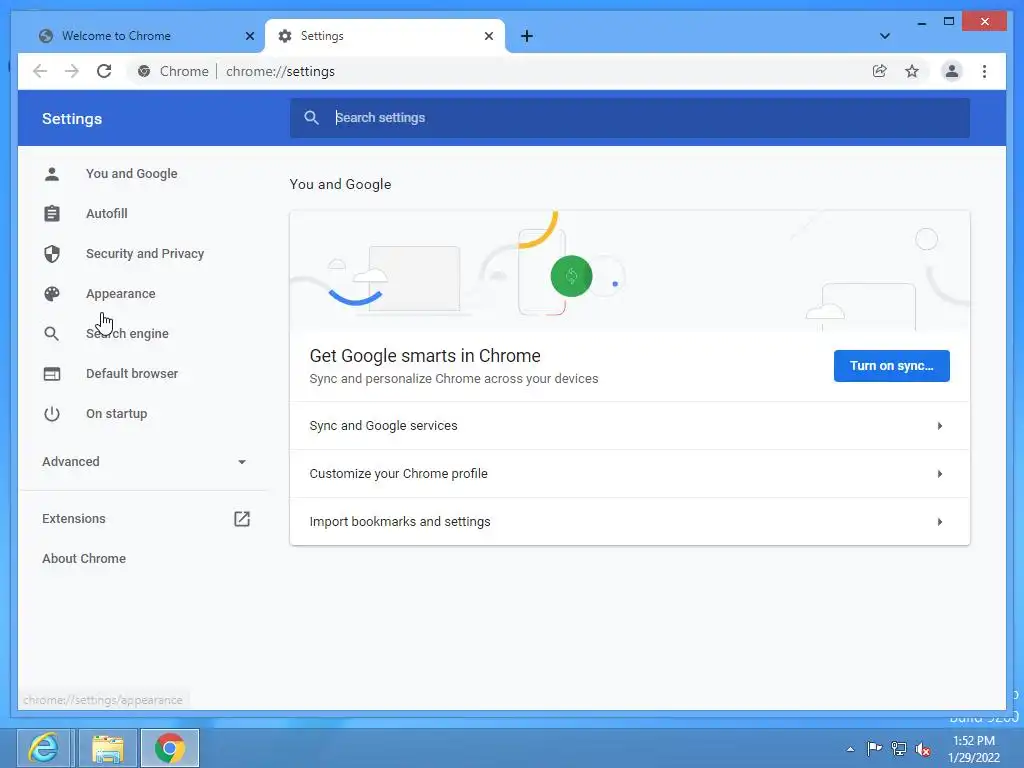Screen dimensions: 1024x768
Task: Click the network tray icon
Action: coord(899,749)
